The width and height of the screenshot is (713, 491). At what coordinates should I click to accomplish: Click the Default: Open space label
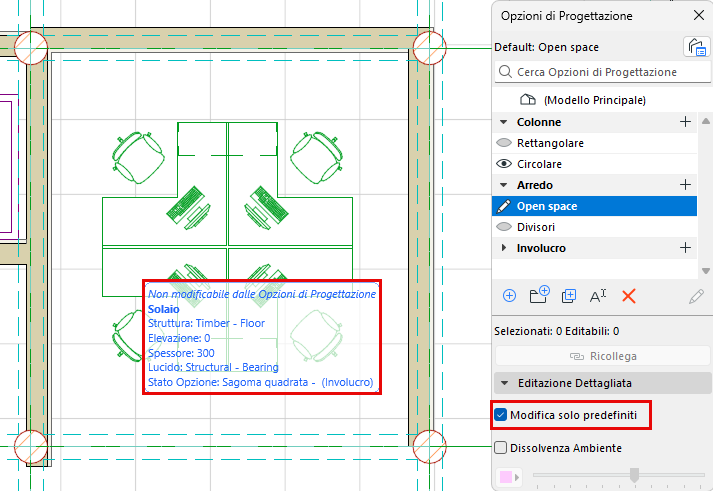[546, 47]
